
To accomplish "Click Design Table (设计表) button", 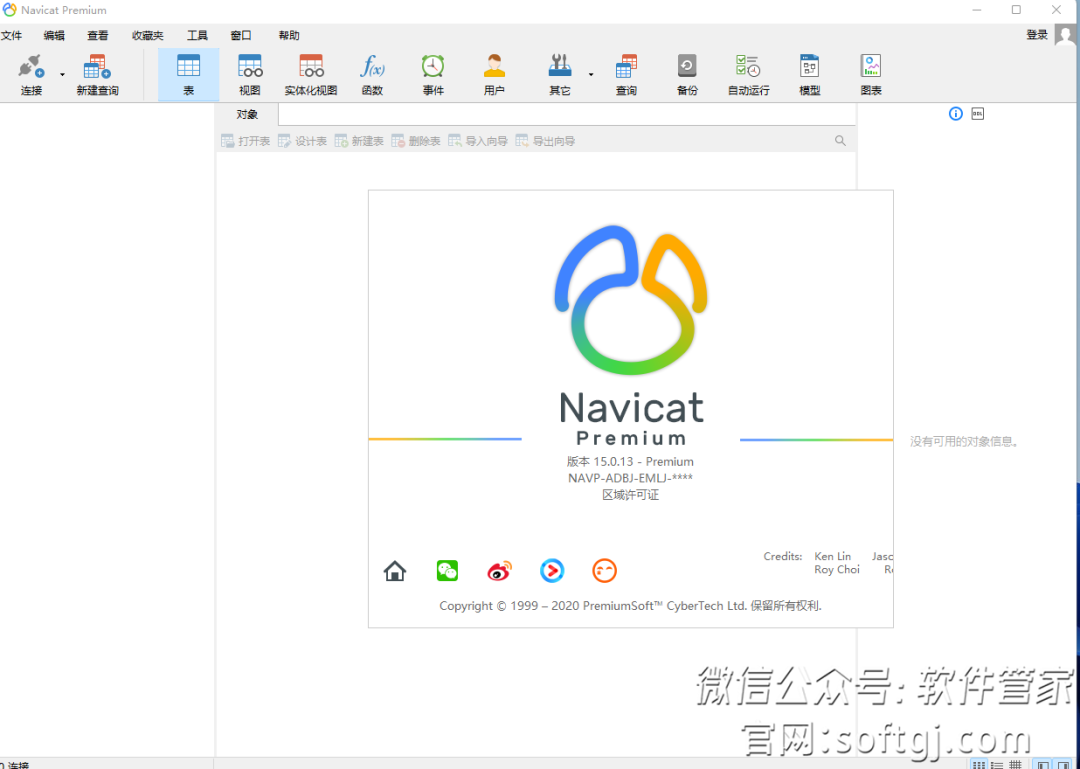I will pos(302,141).
